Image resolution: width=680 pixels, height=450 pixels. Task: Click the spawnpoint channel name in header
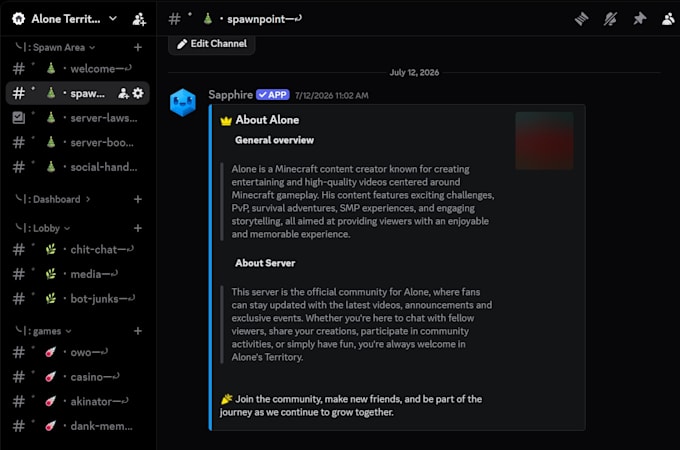pos(265,19)
